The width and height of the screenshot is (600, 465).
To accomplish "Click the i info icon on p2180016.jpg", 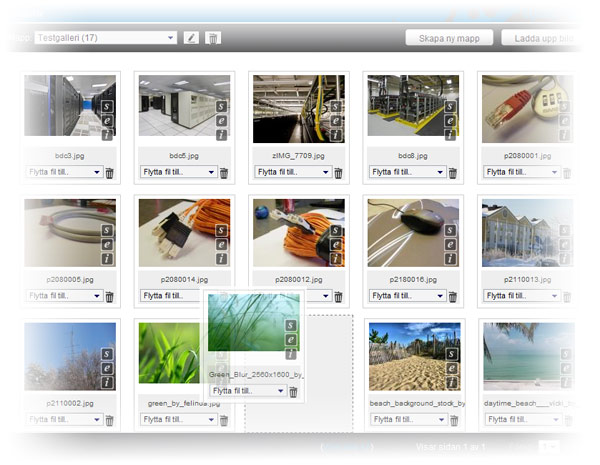I will (x=450, y=259).
